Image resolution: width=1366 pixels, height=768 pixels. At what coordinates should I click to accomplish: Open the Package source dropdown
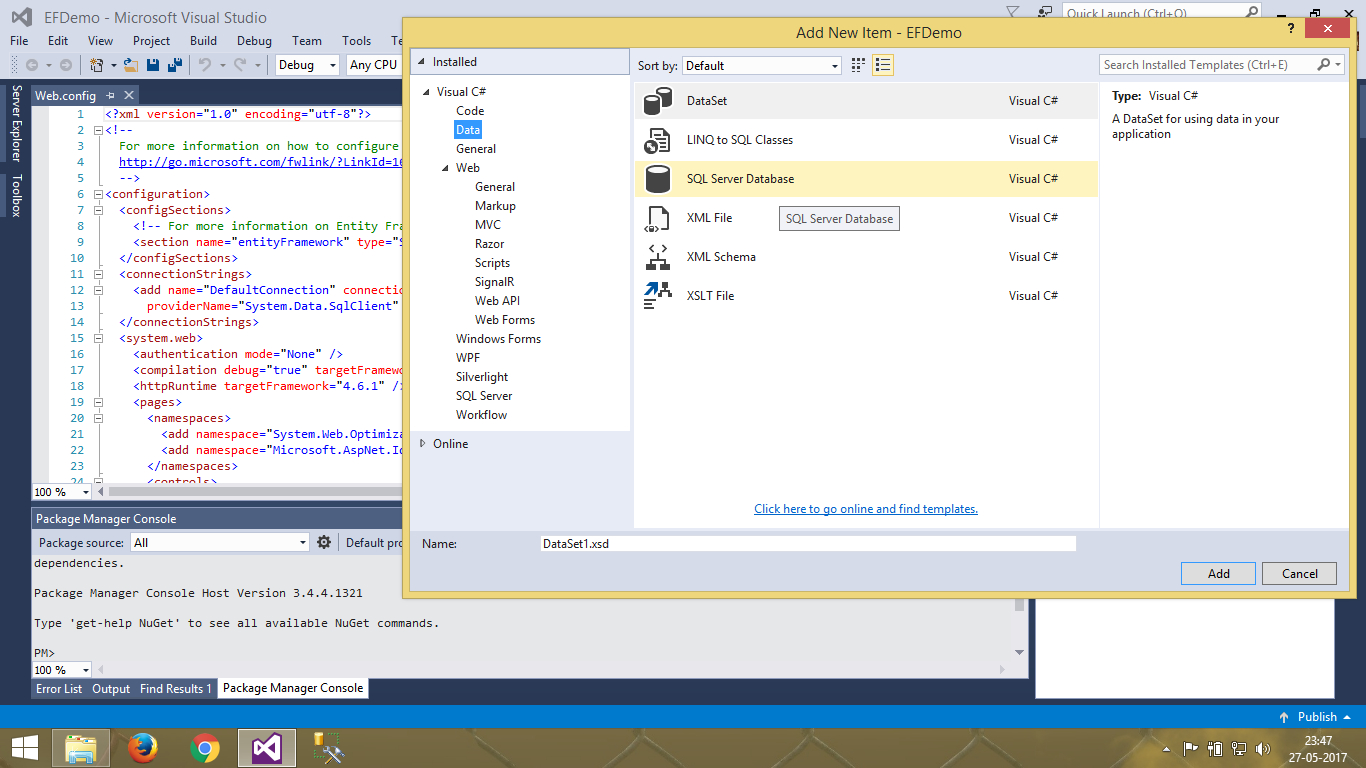pos(219,542)
